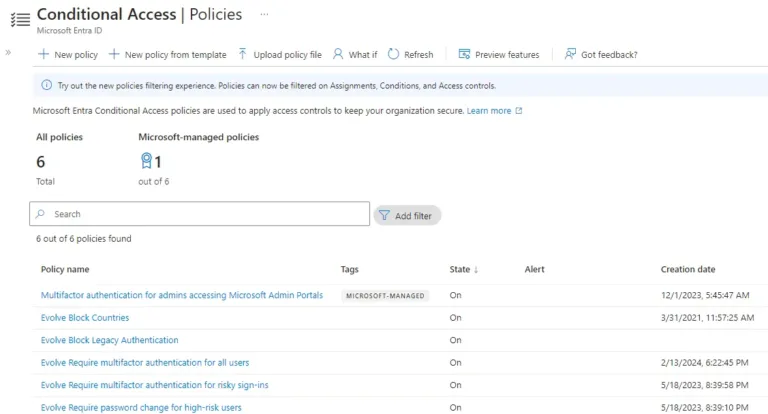Image resolution: width=768 pixels, height=414 pixels.
Task: Follow the Learn more link
Action: [489, 111]
